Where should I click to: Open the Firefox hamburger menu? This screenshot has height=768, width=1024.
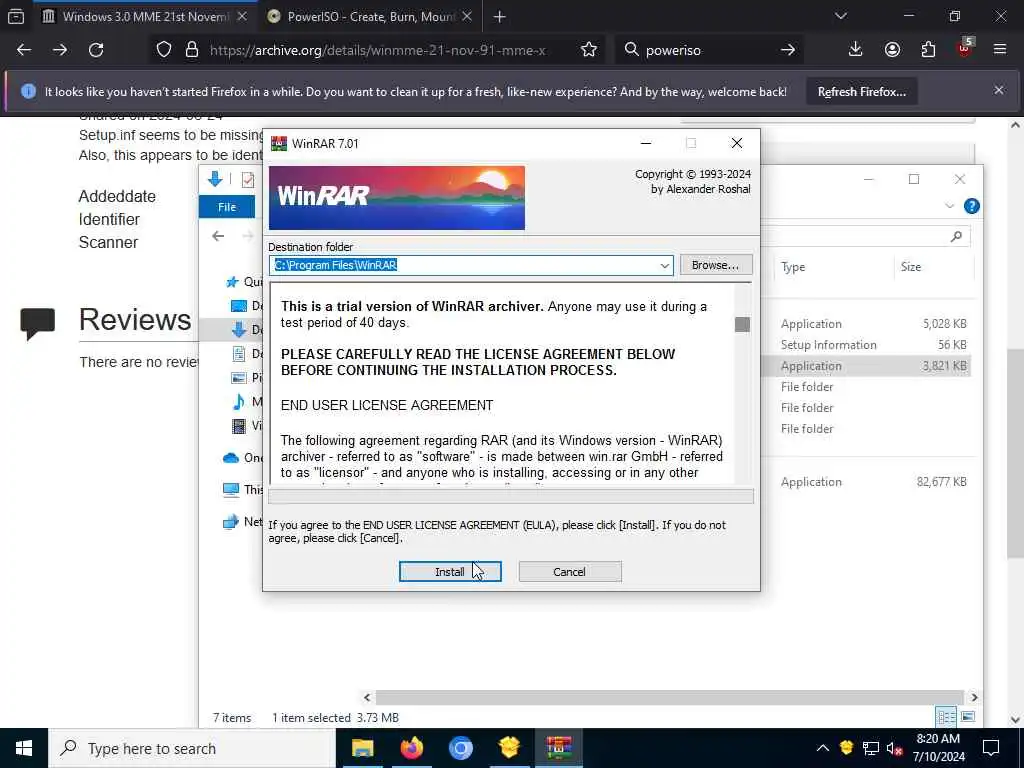click(x=1000, y=50)
